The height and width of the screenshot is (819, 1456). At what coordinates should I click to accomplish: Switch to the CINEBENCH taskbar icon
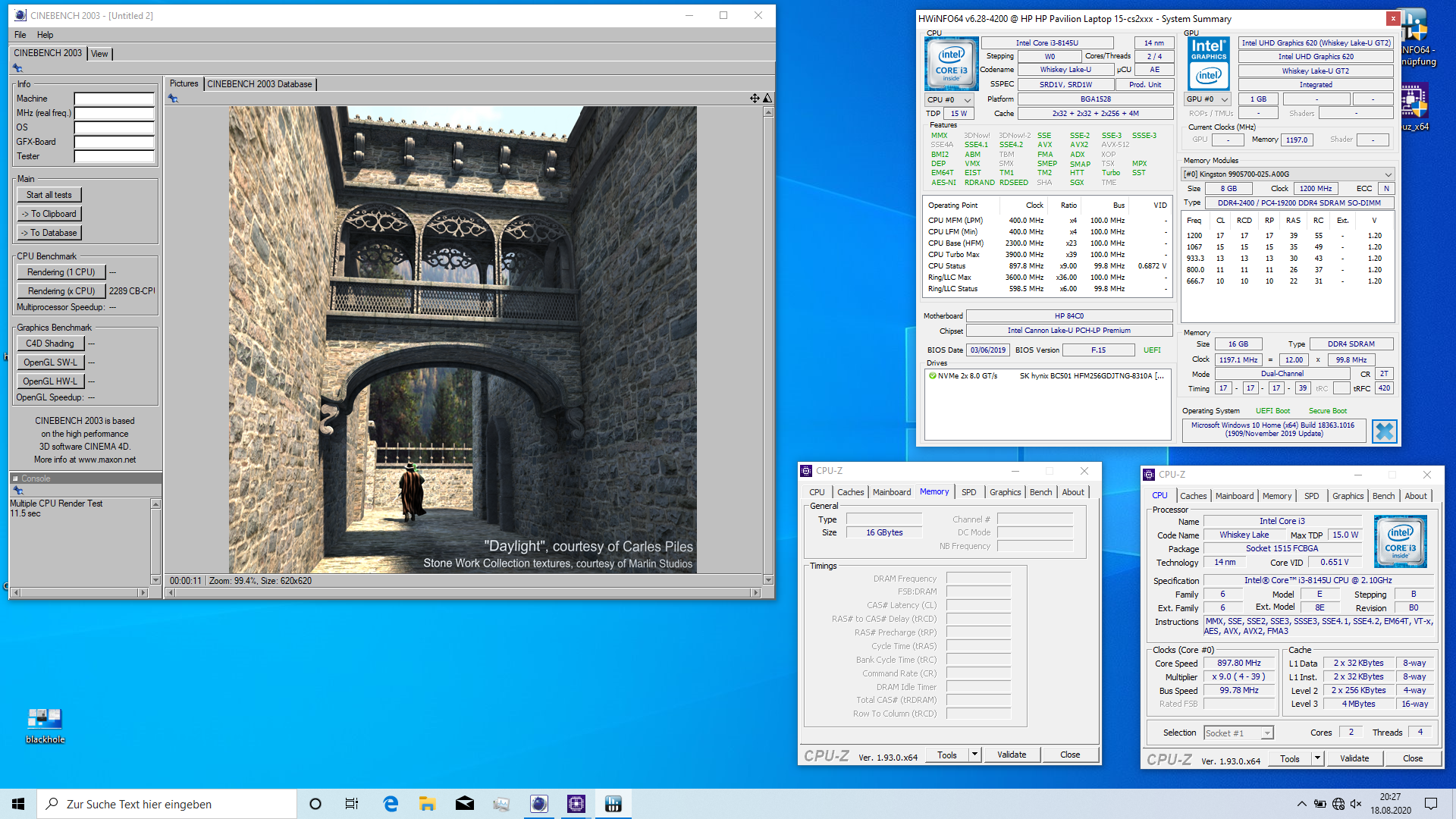tap(538, 804)
